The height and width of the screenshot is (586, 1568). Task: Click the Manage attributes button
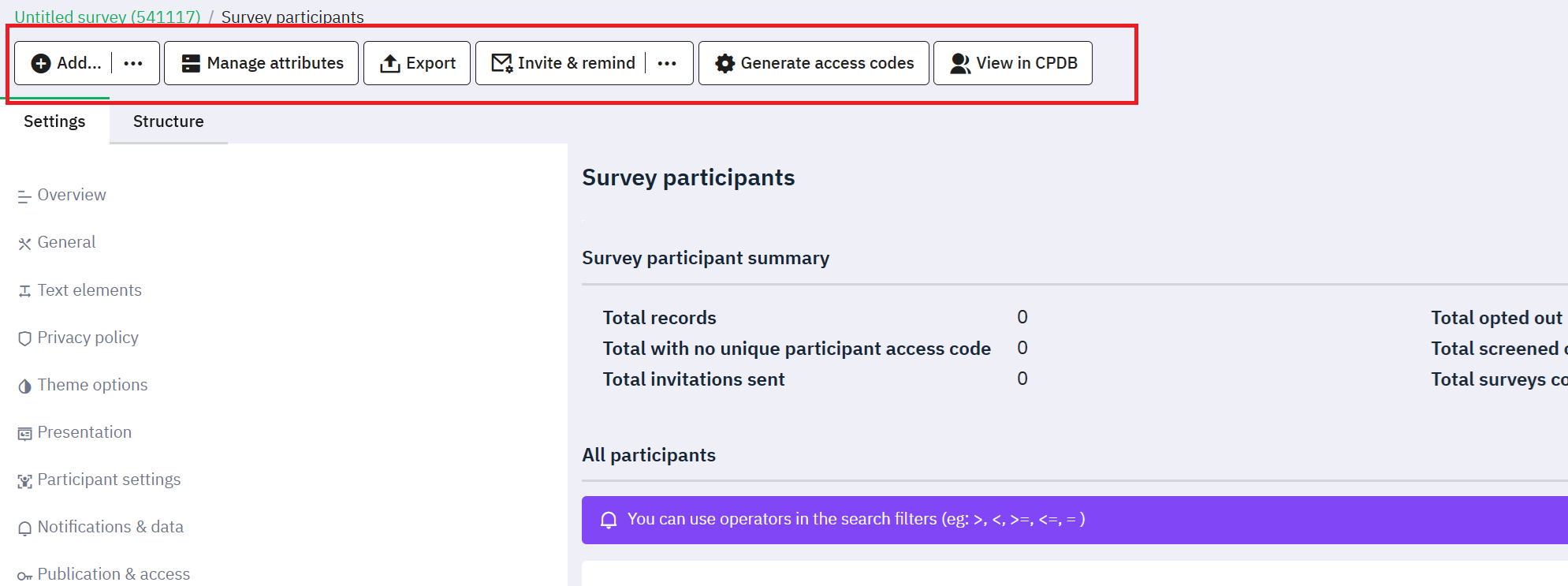pos(262,63)
